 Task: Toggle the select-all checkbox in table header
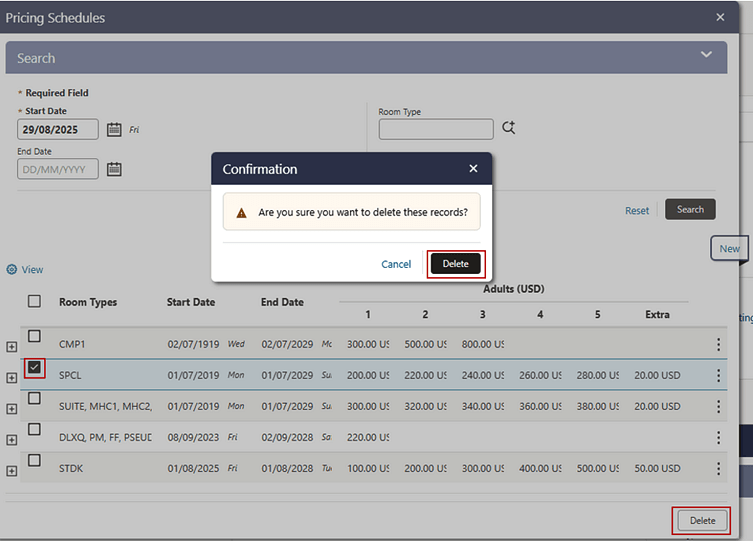[34, 301]
